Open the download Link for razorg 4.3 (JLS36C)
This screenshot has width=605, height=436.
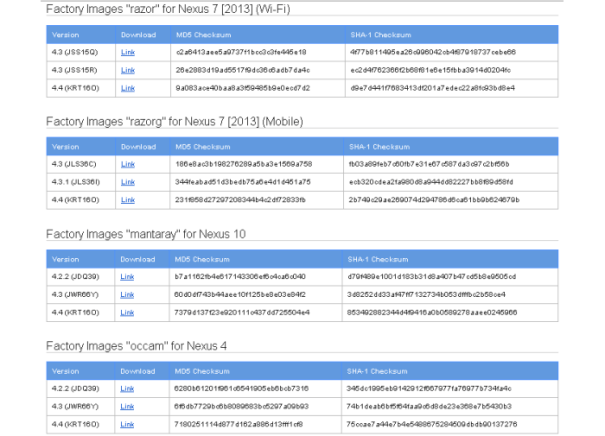point(128,164)
